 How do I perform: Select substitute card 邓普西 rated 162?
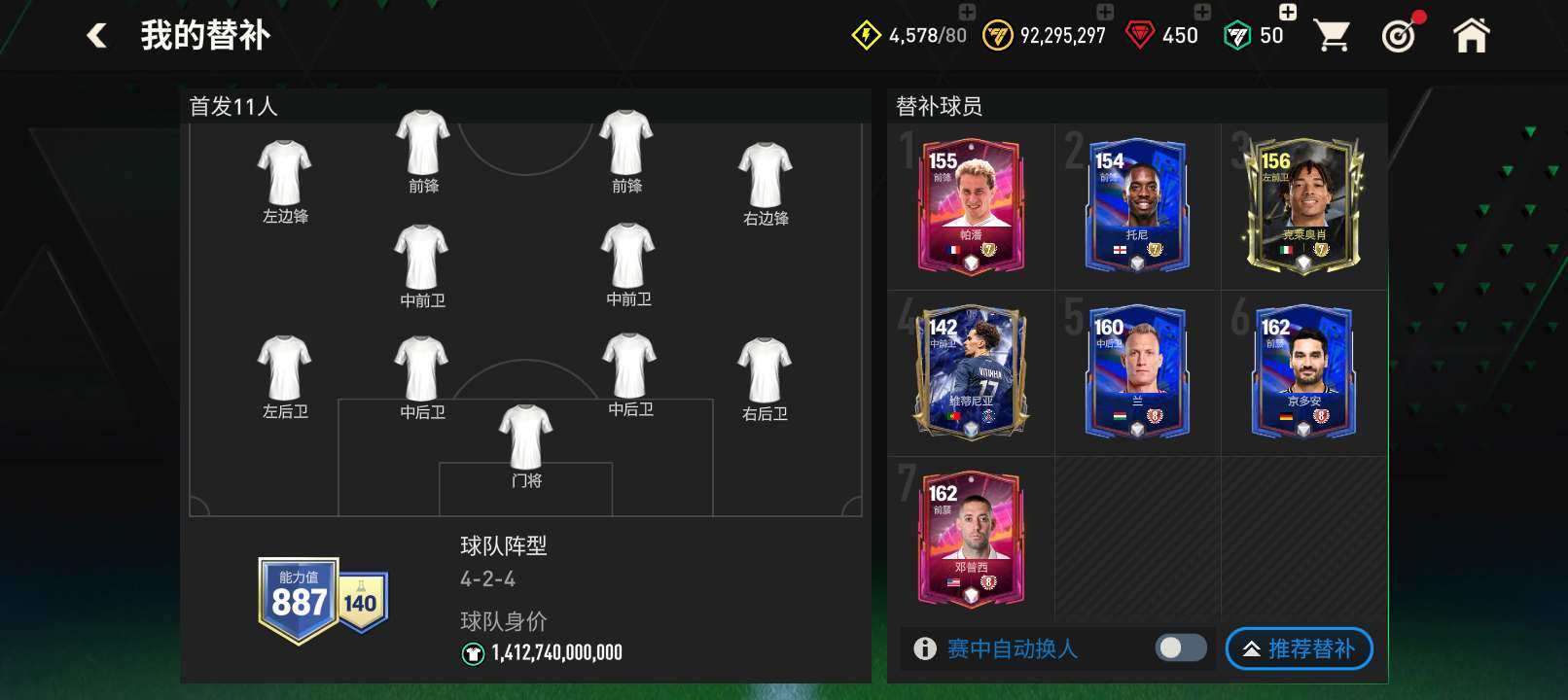click(971, 539)
